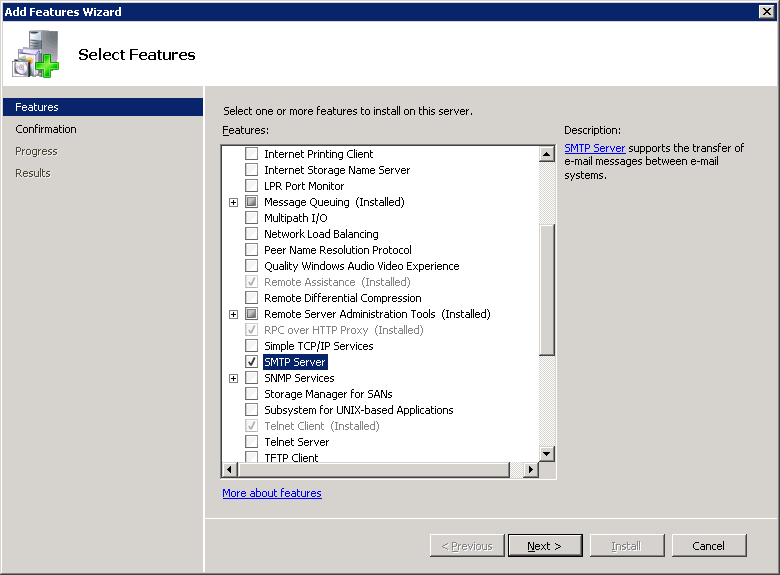Viewport: 780px width, 575px height.
Task: Enable the Telnet Server checkbox
Action: pyautogui.click(x=252, y=442)
